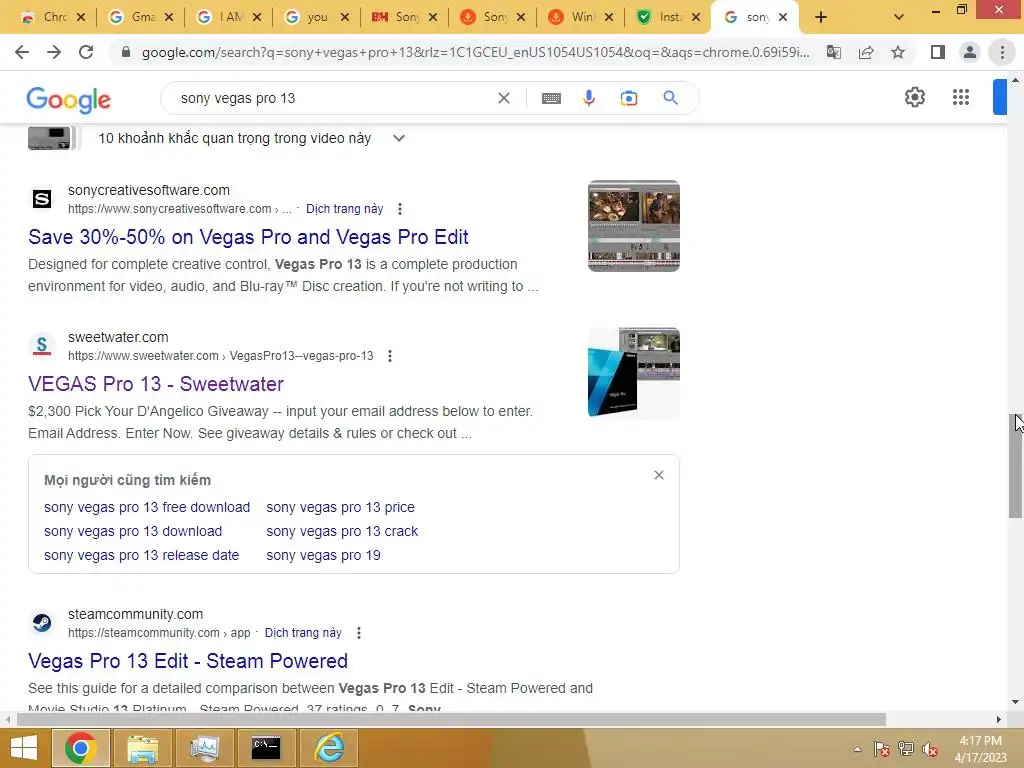The width and height of the screenshot is (1024, 768).
Task: Open the video key moments thumbnail
Action: (50, 138)
